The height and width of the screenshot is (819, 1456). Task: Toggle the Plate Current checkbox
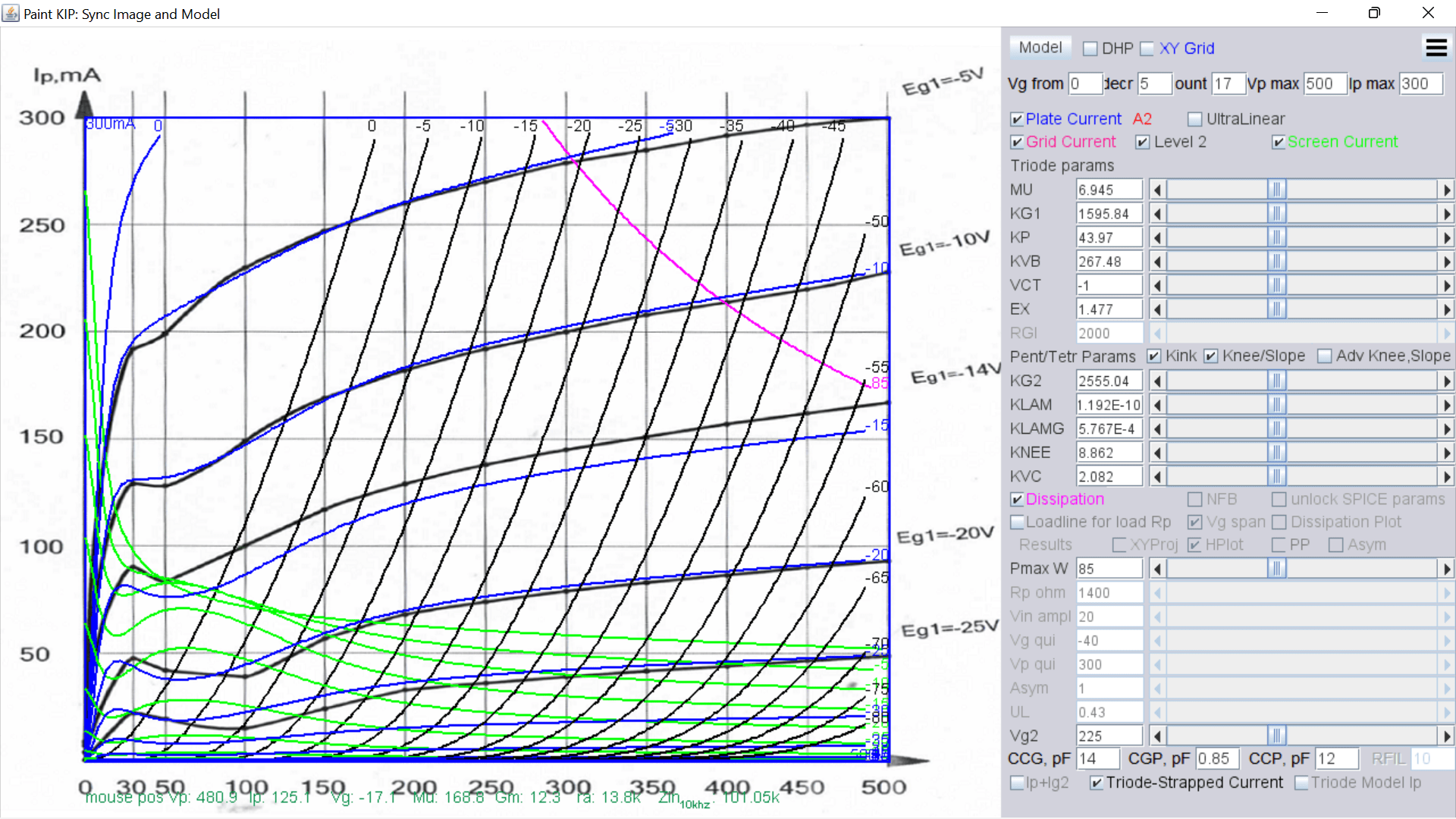point(1017,119)
